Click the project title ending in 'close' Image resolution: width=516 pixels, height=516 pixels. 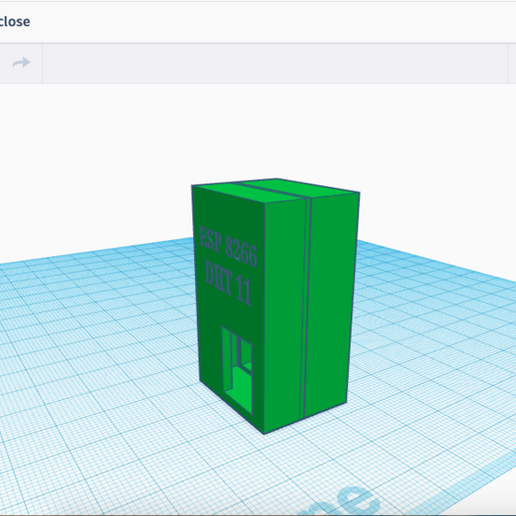point(15,22)
